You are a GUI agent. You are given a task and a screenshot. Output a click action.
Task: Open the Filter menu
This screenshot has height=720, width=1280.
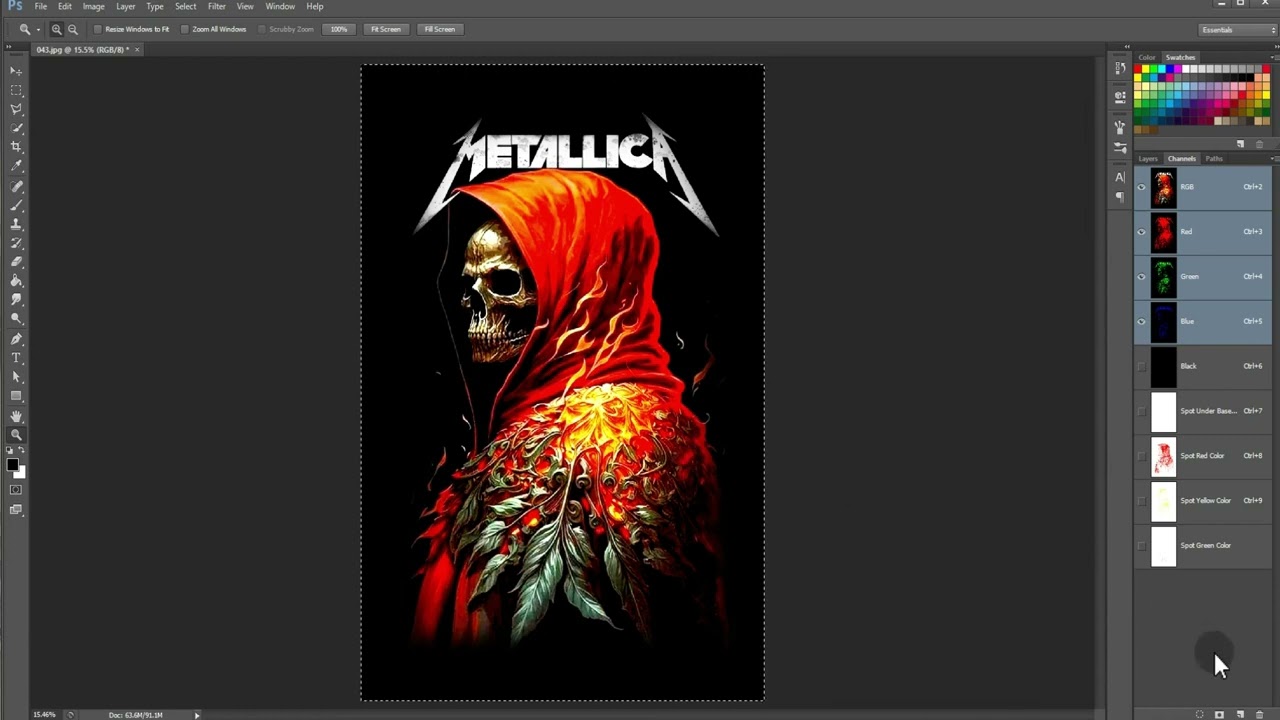pos(217,7)
